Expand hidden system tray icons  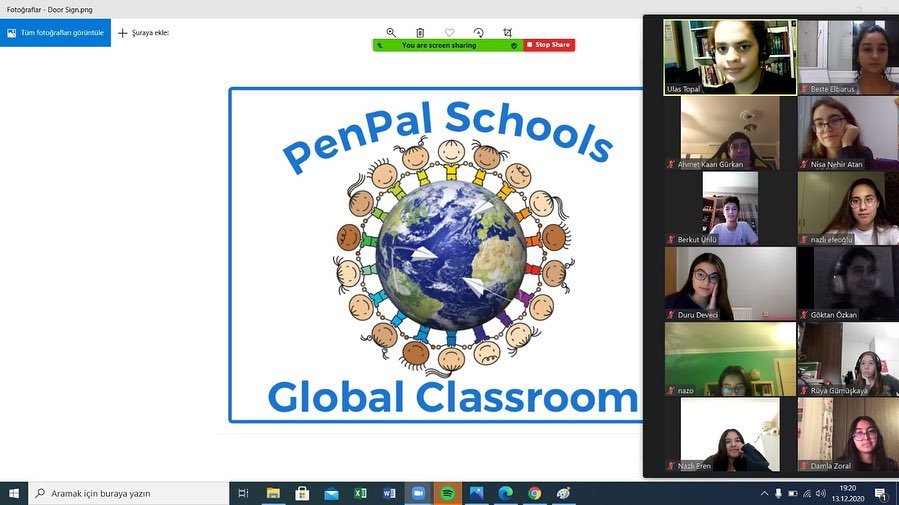[x=764, y=493]
